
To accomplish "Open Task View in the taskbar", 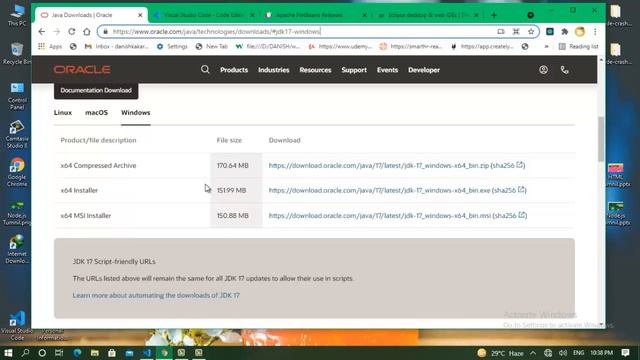I will click(59, 353).
